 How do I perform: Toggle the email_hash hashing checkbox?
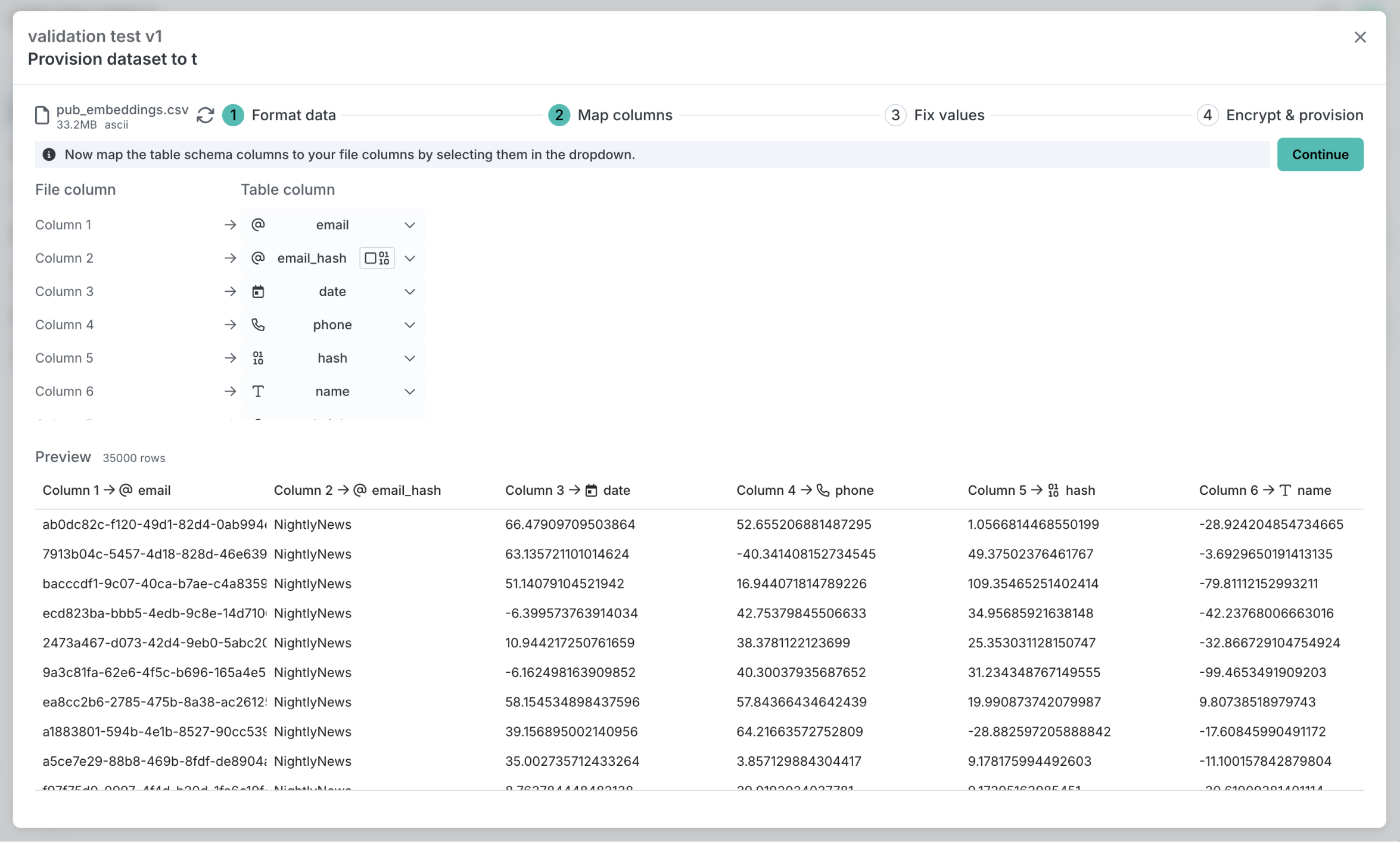(371, 258)
